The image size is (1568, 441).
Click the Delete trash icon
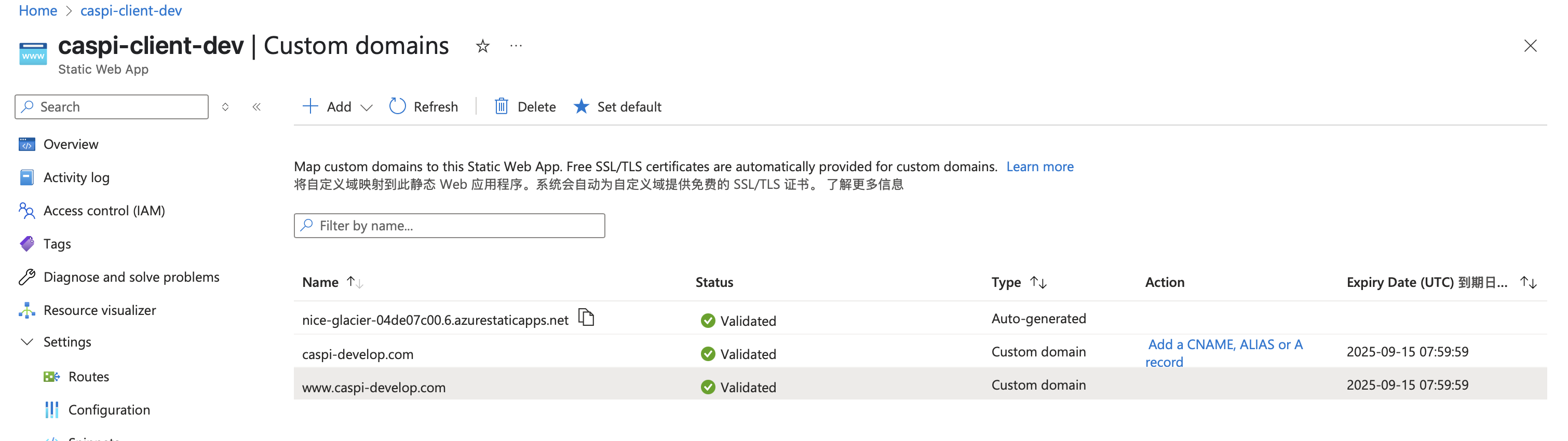pos(501,107)
